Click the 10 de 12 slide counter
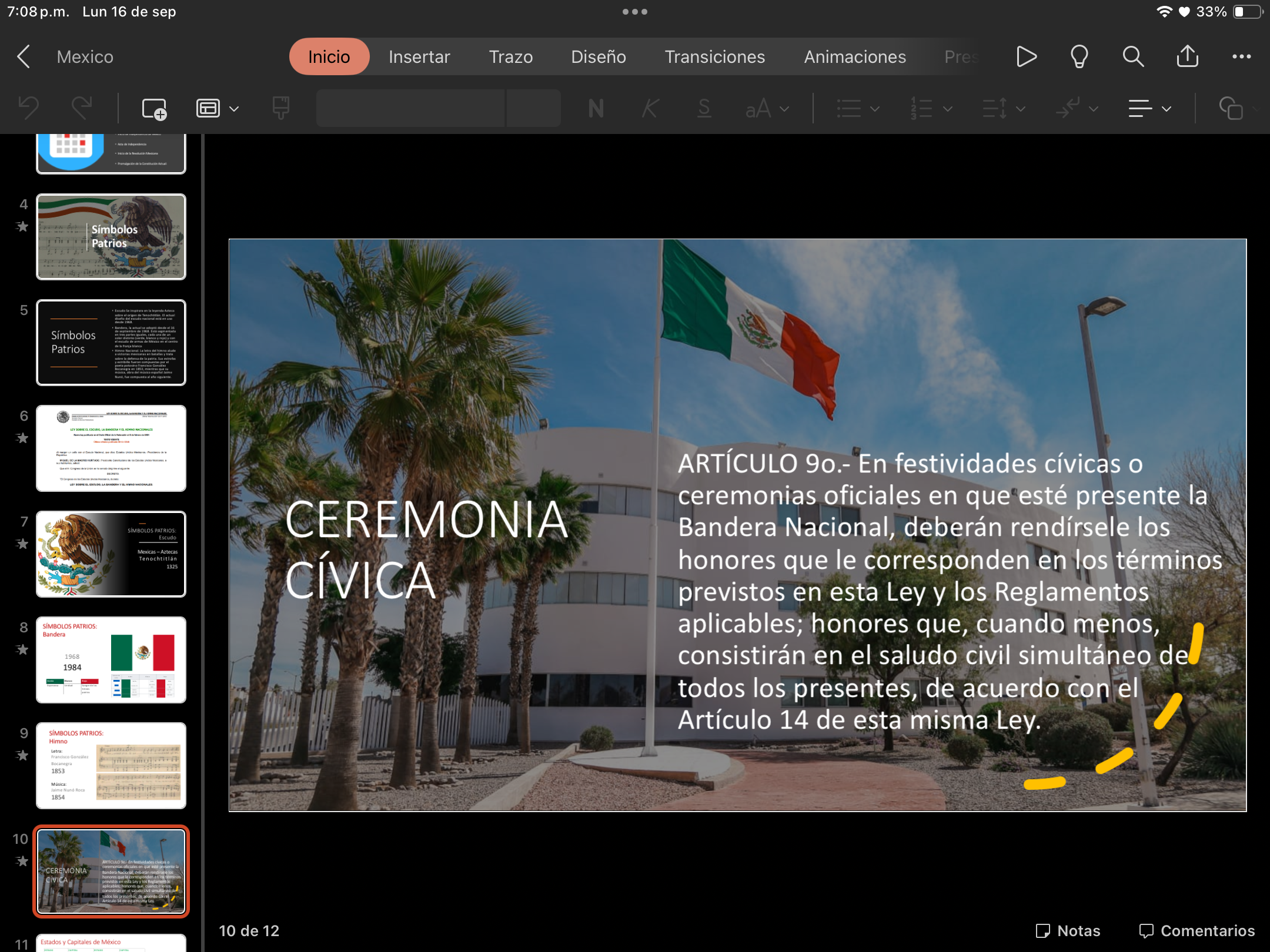The image size is (1270, 952). point(249,931)
